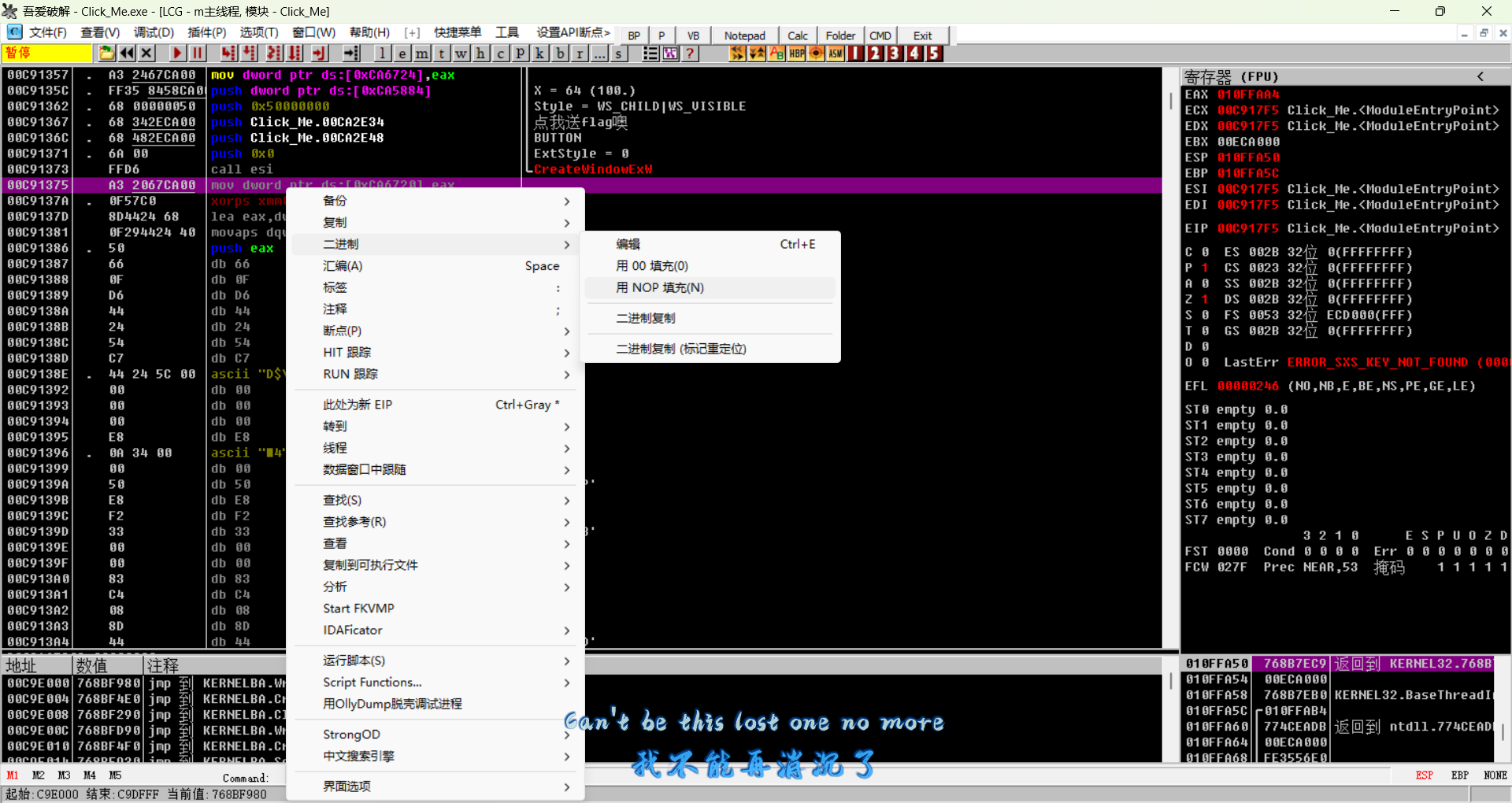Image resolution: width=1512 pixels, height=803 pixels.
Task: Click the open file folder icon
Action: 106,53
